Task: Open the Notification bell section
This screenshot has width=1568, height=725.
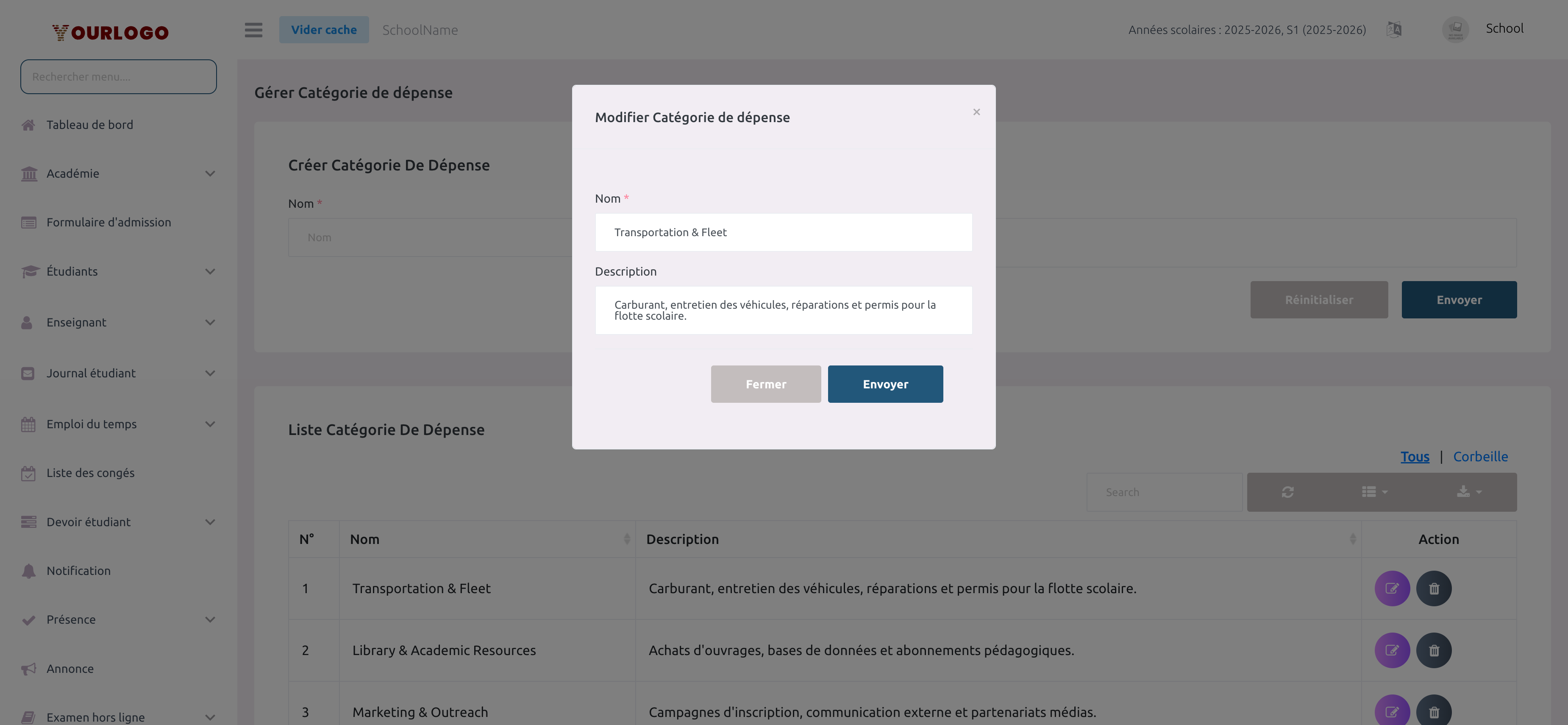Action: pos(78,570)
